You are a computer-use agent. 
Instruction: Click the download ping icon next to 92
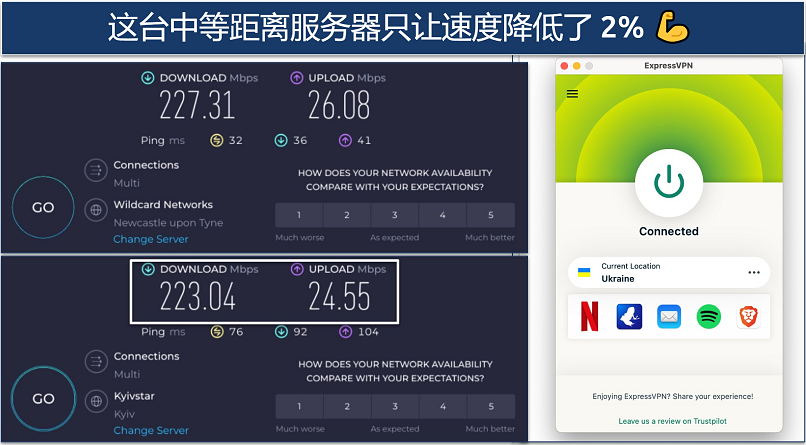(281, 332)
